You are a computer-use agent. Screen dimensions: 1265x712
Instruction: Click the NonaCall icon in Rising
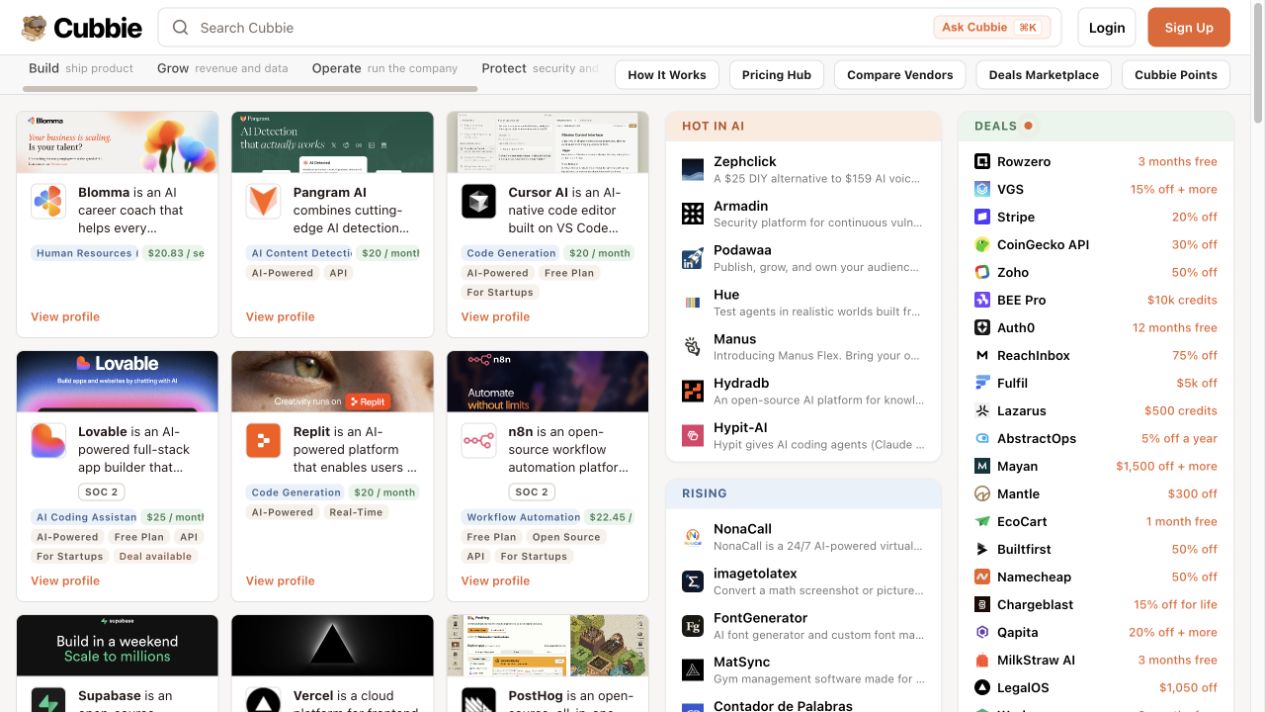click(693, 537)
